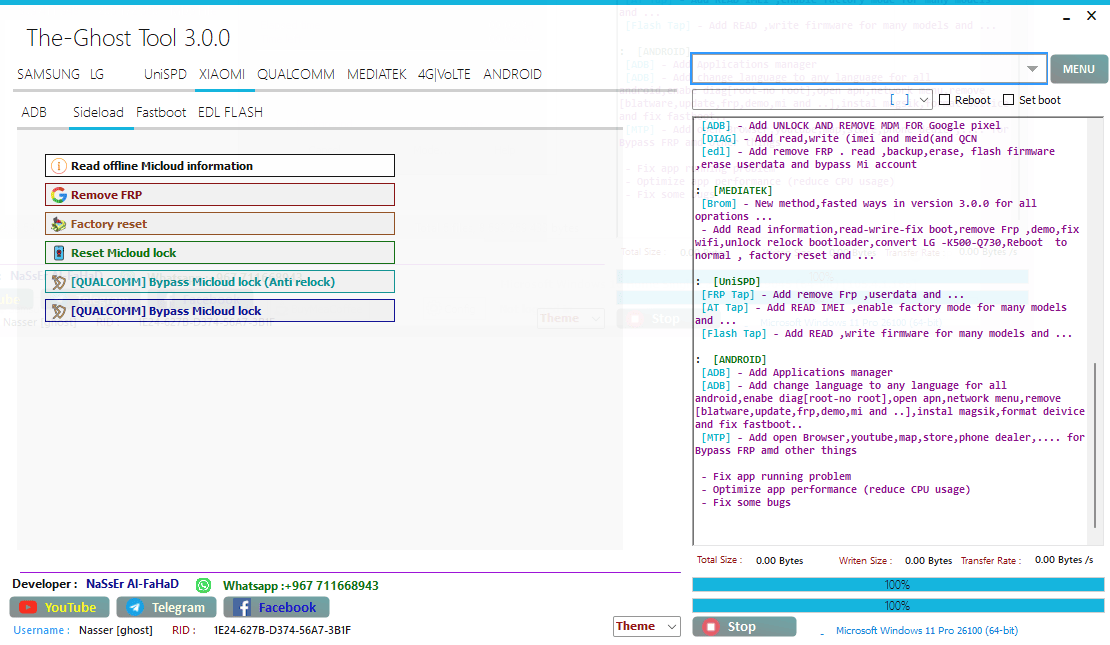Select the Fastboot sub-tab

click(161, 112)
